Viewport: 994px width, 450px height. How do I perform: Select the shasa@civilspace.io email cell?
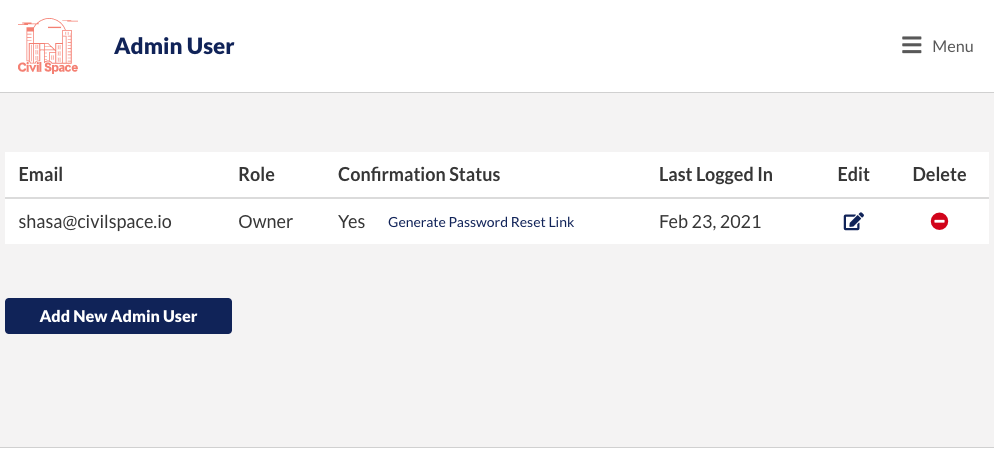tap(95, 222)
